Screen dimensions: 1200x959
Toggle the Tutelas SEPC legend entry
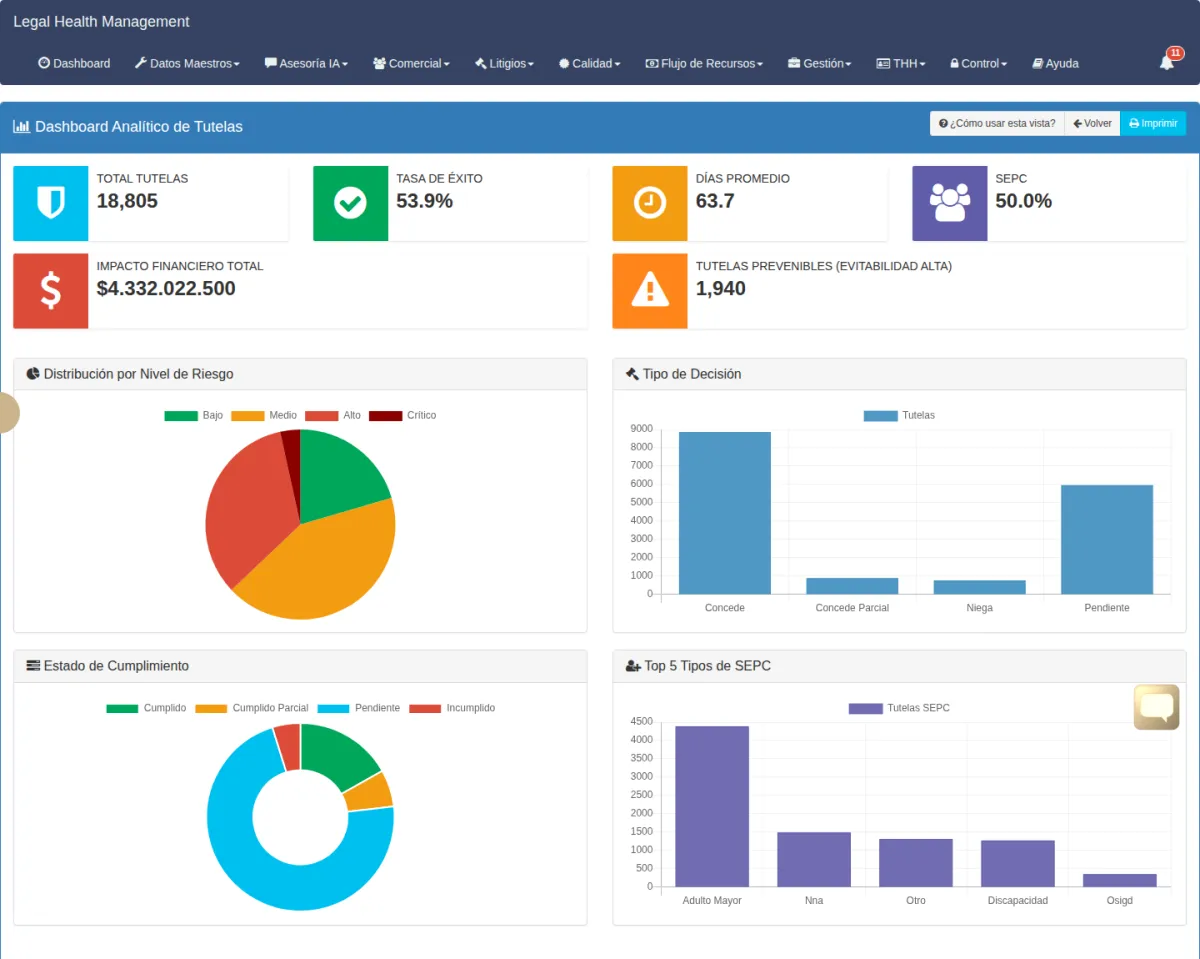coord(899,708)
